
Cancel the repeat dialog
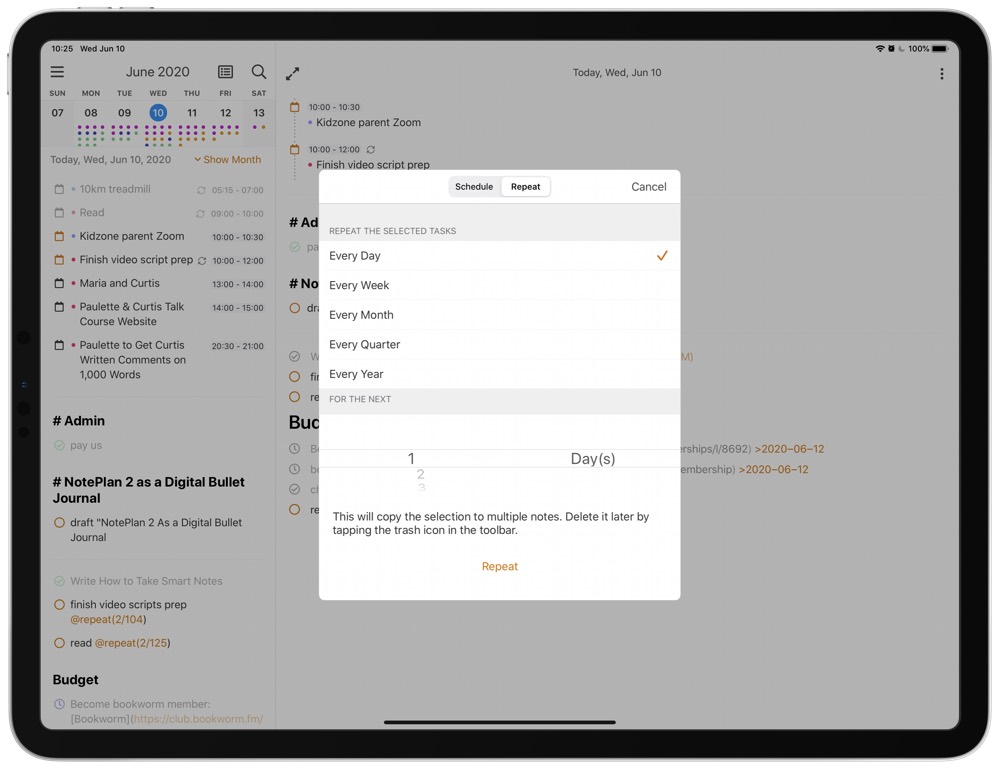click(x=648, y=187)
